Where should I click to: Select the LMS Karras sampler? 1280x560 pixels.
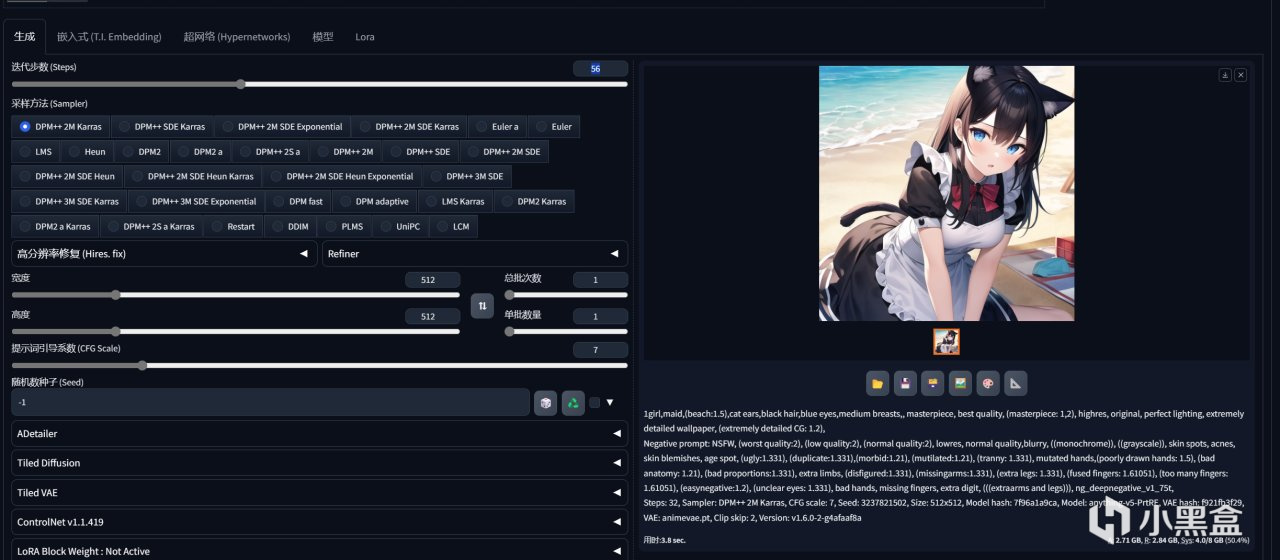click(x=454, y=202)
